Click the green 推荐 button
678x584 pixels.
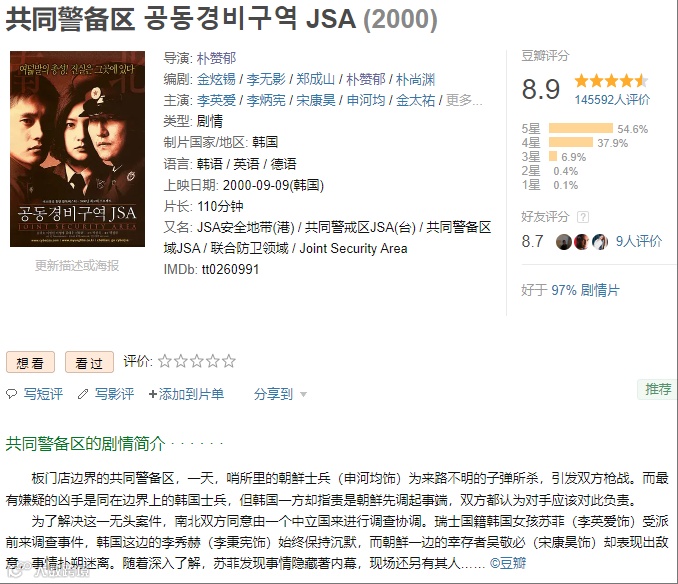658,389
